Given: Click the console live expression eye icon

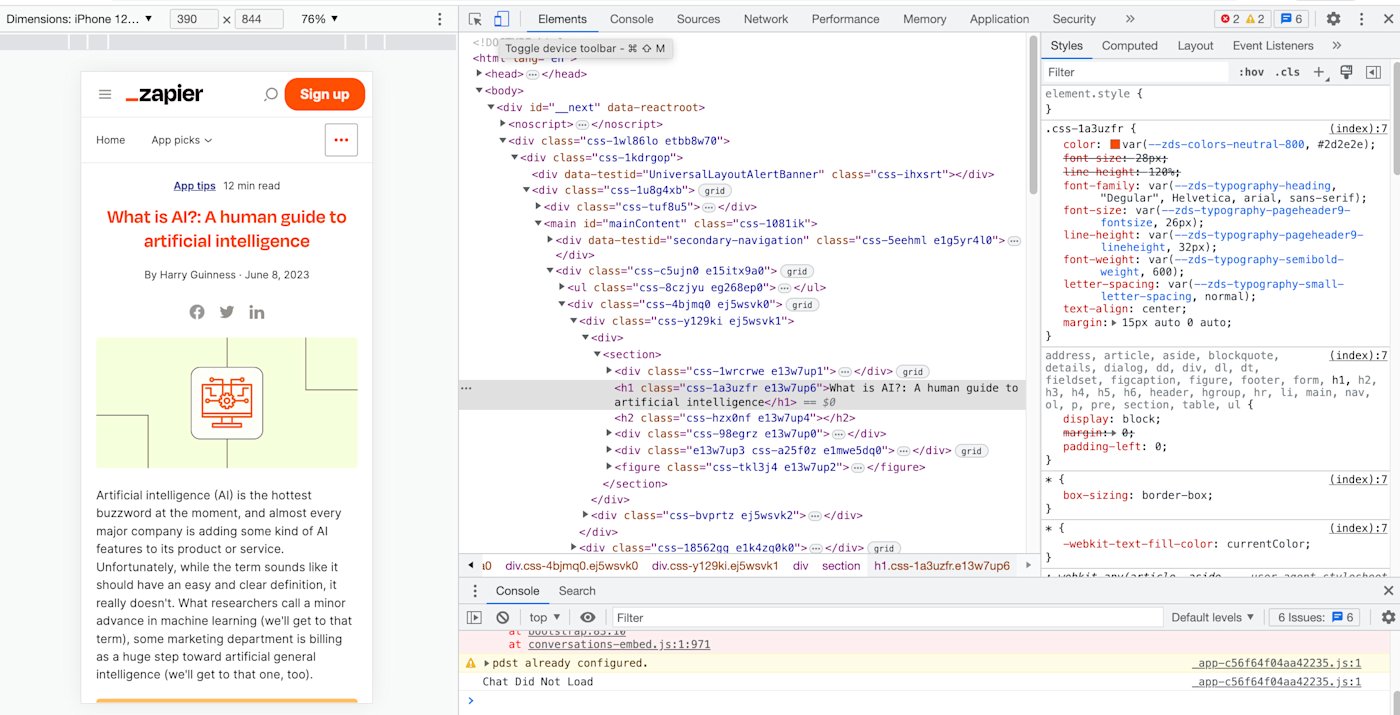Looking at the screenshot, I should [588, 617].
